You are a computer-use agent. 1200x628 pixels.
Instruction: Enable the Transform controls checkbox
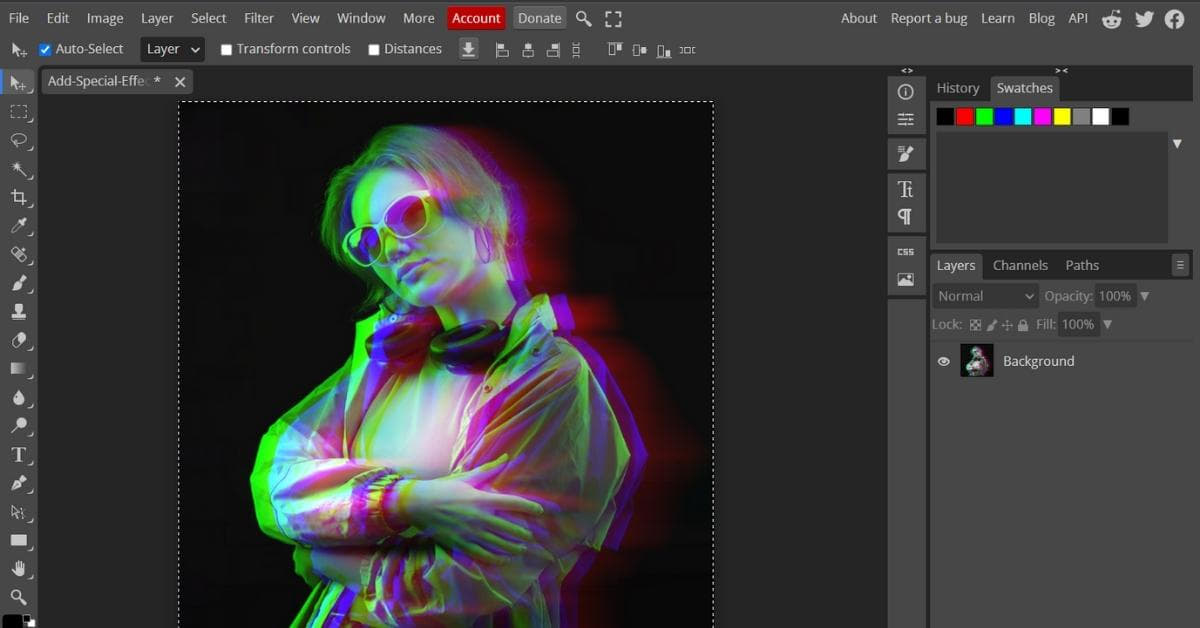pyautogui.click(x=226, y=49)
